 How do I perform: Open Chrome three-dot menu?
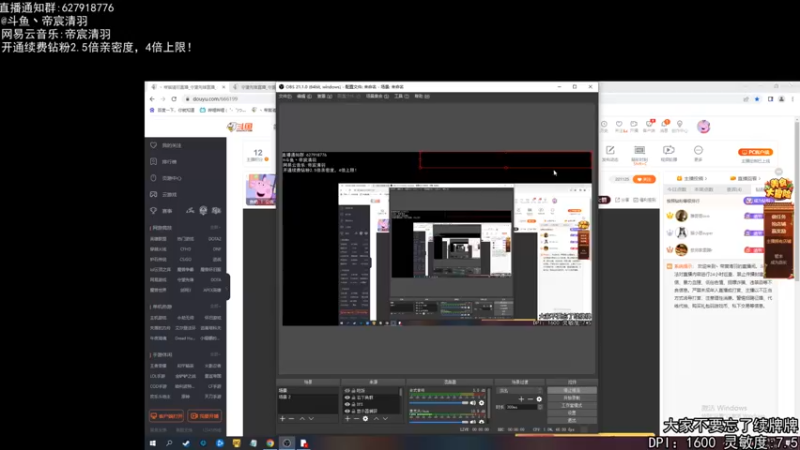(792, 99)
